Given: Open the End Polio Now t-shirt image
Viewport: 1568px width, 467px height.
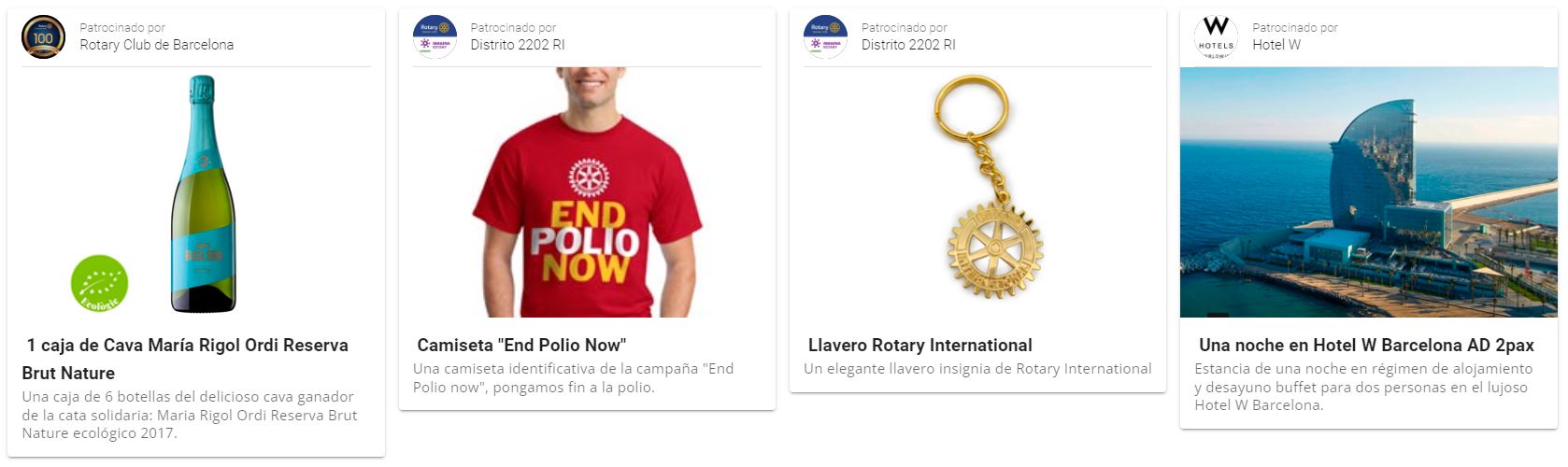Looking at the screenshot, I should [587, 192].
